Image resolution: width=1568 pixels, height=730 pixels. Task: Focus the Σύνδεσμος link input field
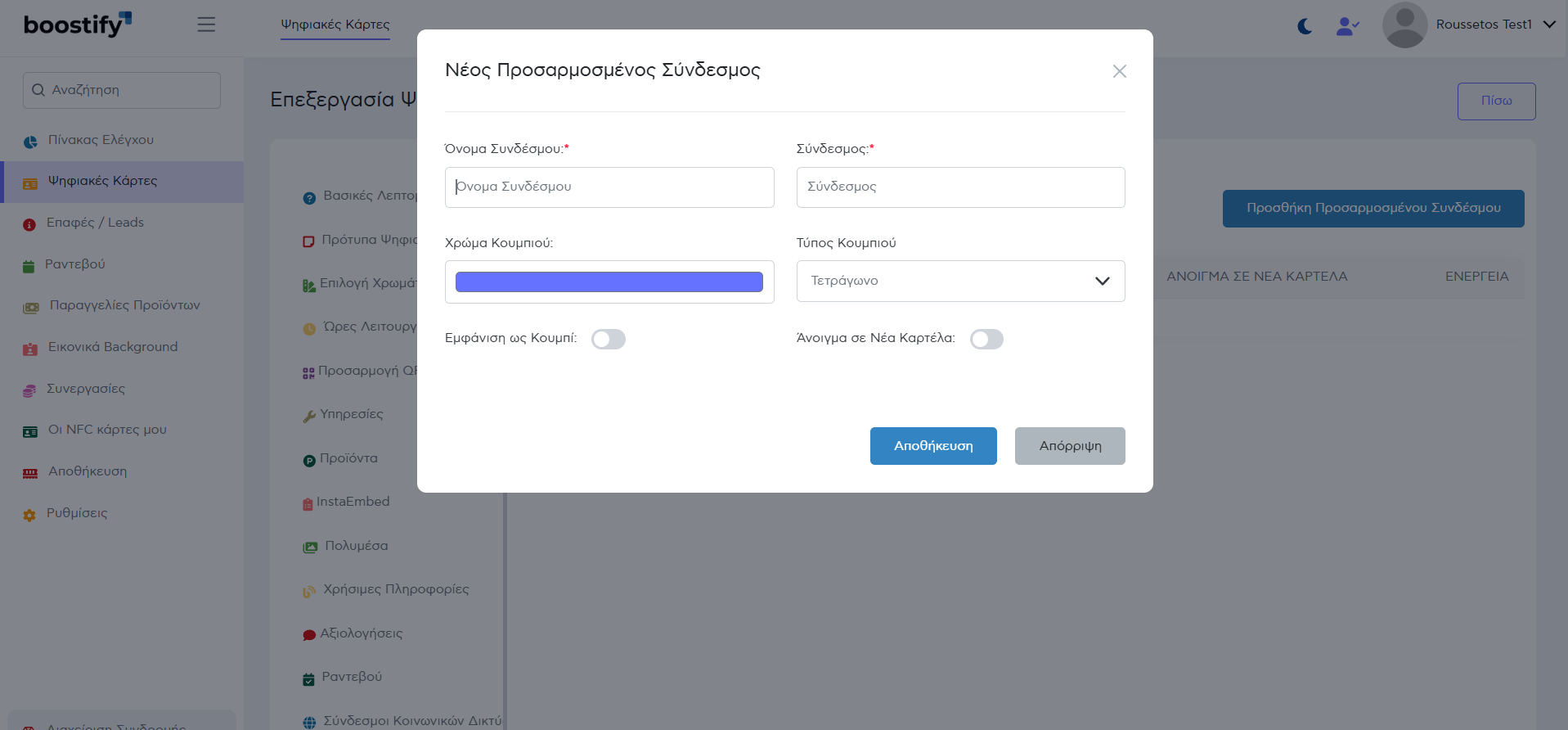click(960, 187)
